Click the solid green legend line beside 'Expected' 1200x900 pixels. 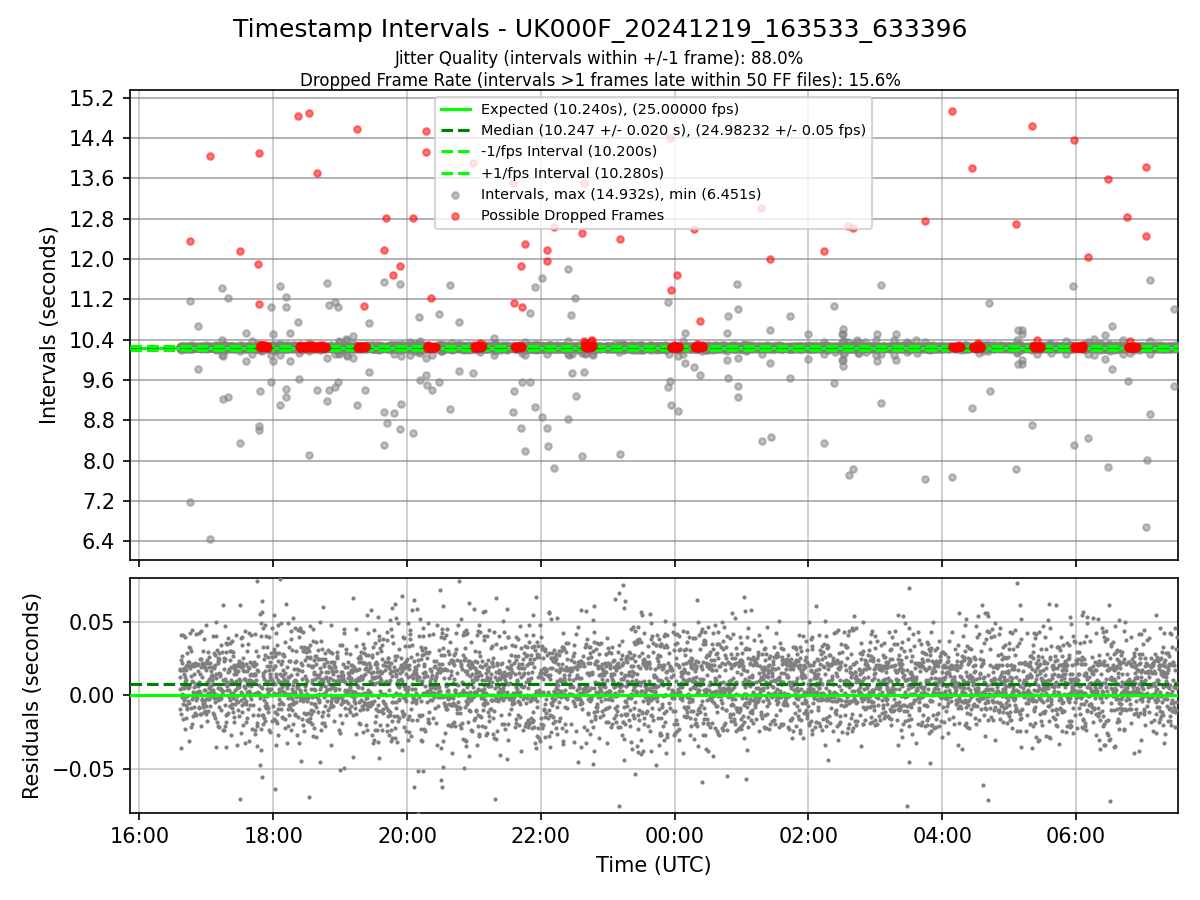(455, 109)
